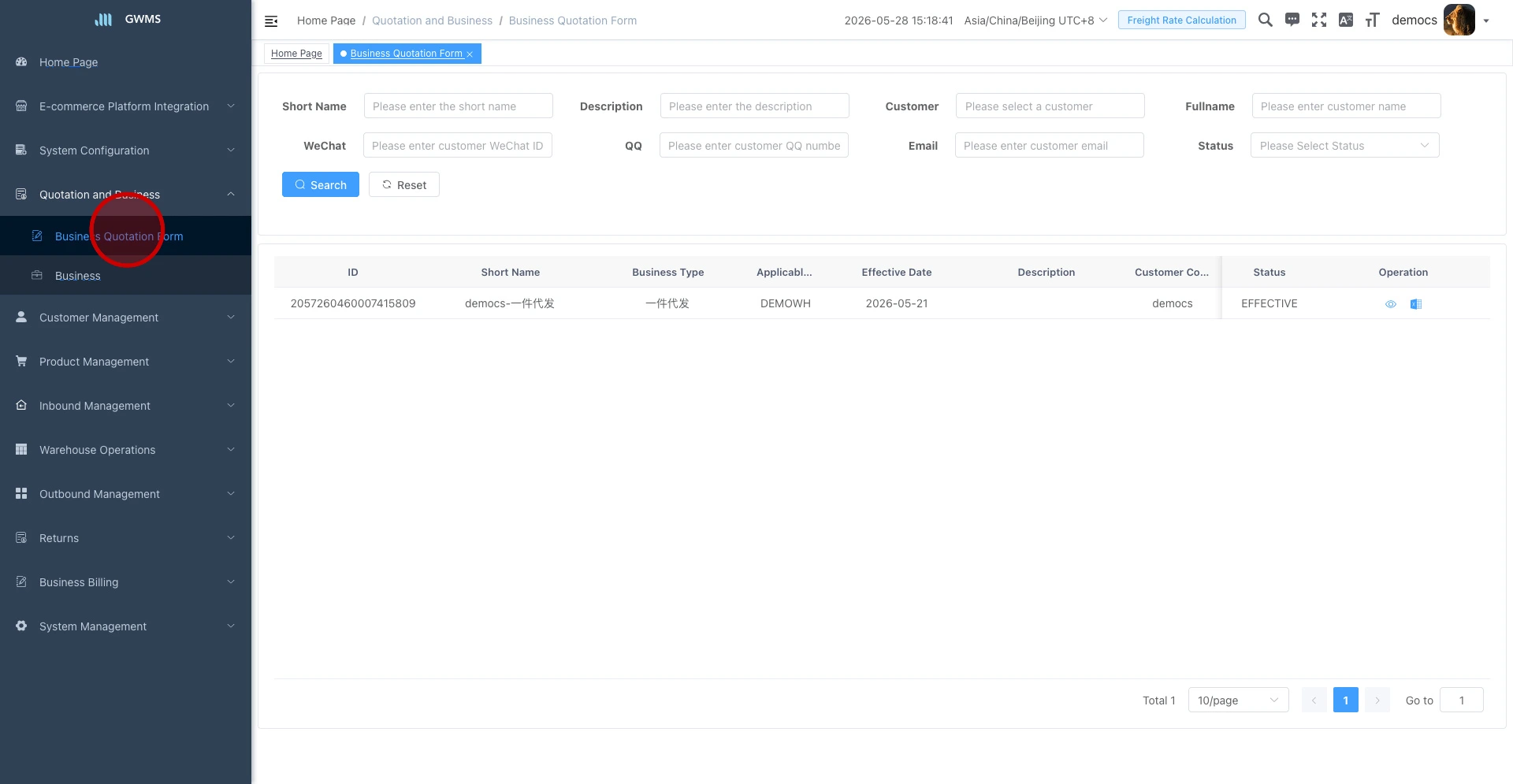Focus the Description input field

click(755, 106)
